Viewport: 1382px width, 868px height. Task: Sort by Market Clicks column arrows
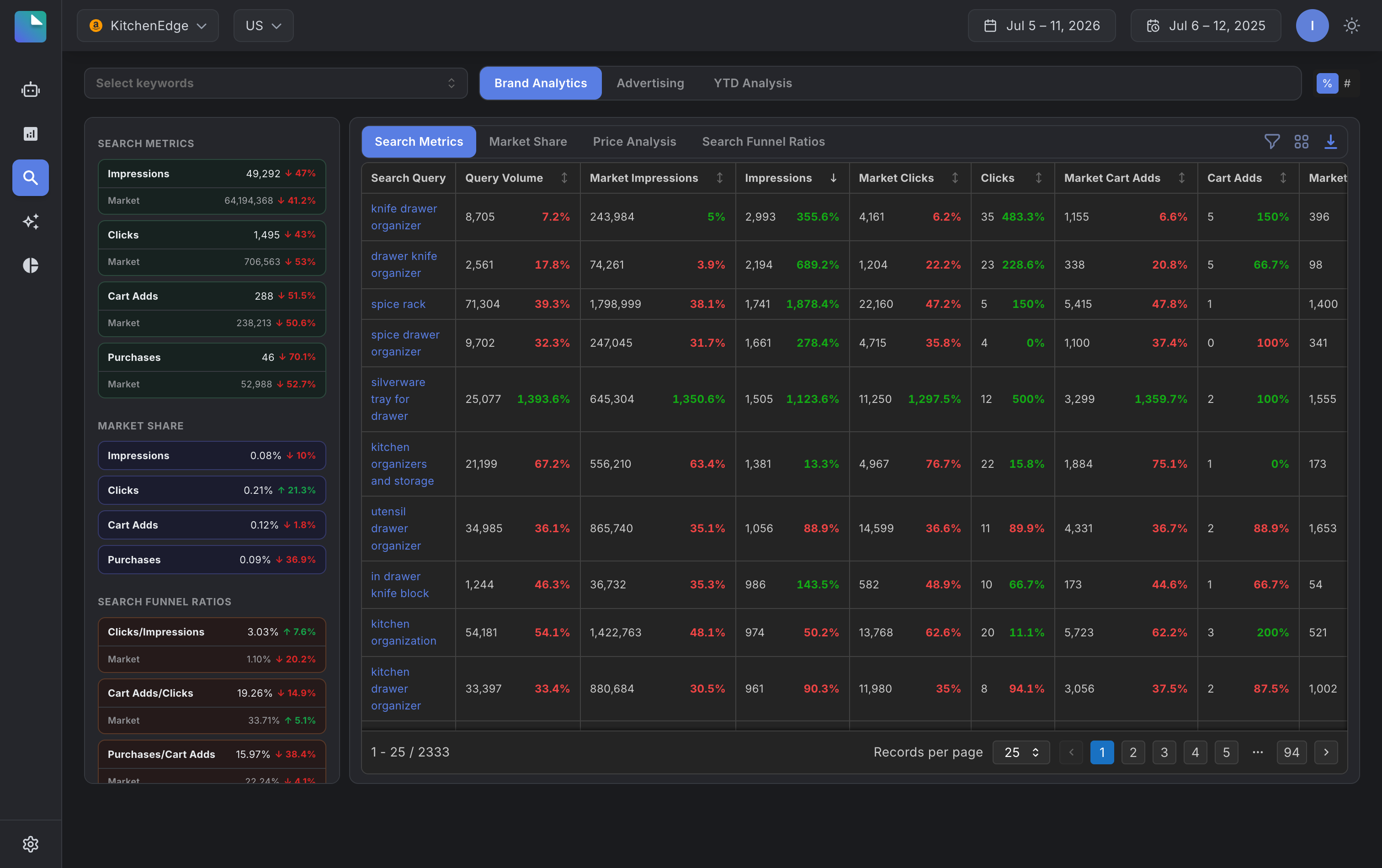[x=955, y=178]
